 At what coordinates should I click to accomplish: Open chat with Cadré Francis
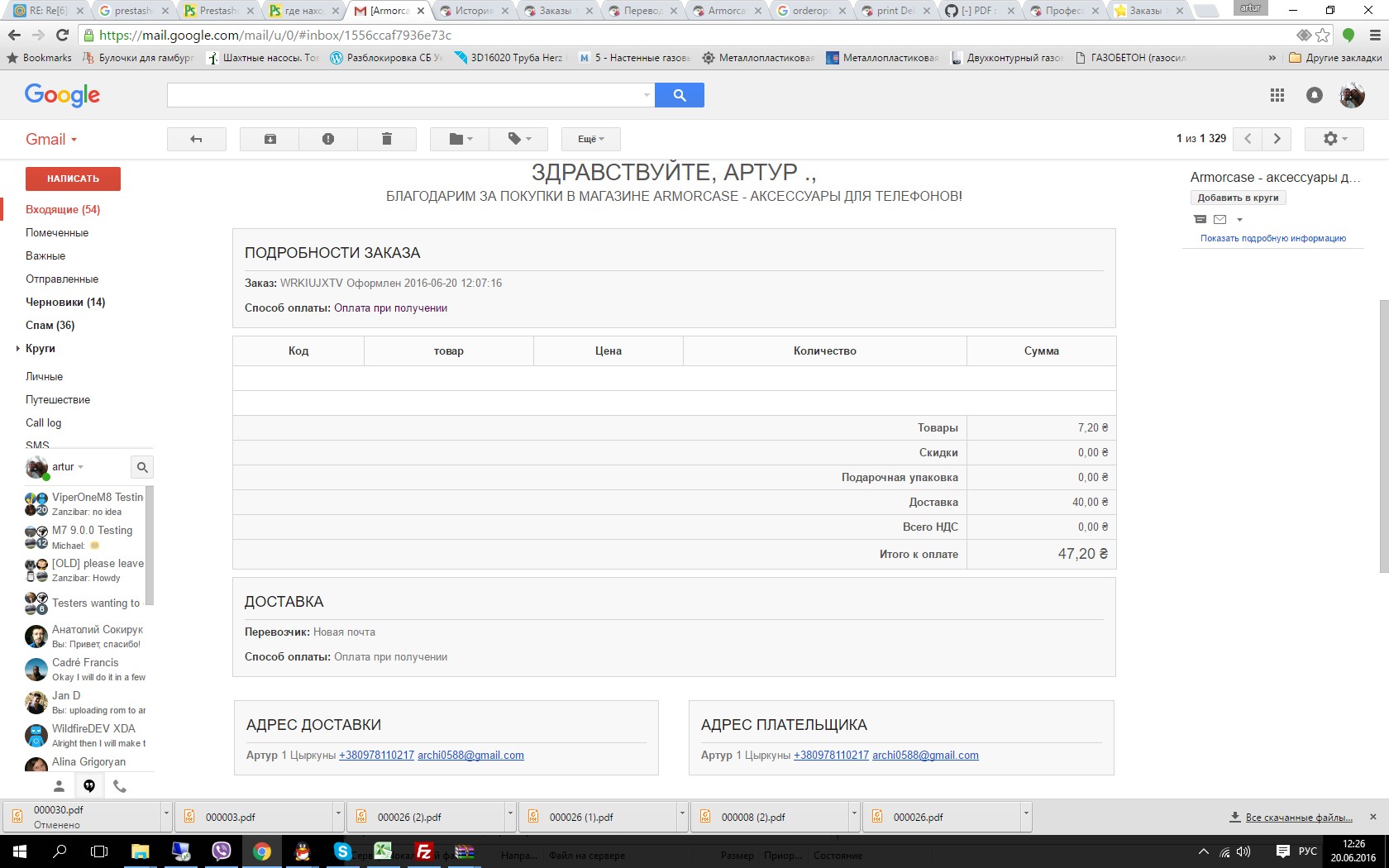[85, 669]
